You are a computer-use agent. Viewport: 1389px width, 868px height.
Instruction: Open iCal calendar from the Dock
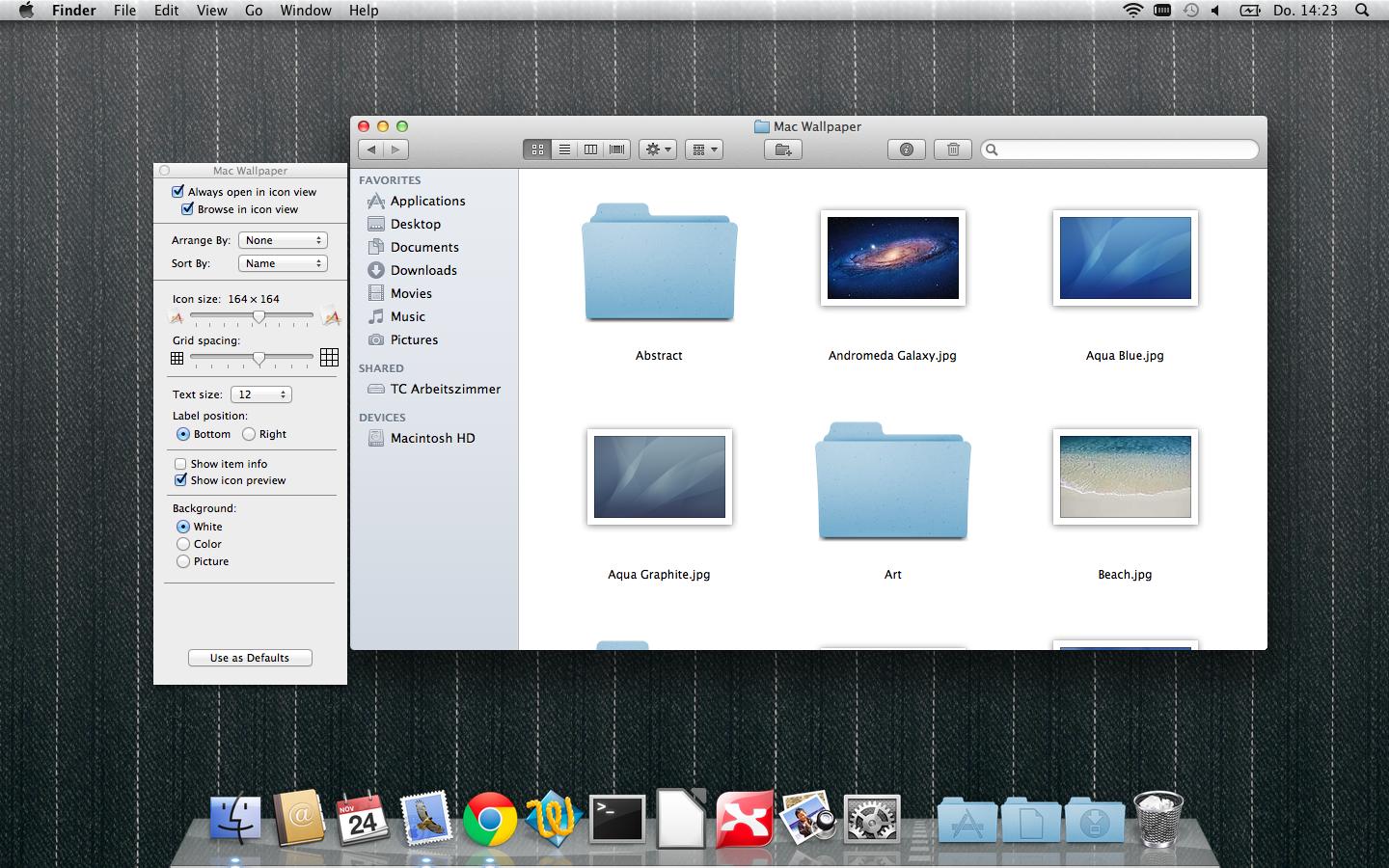pos(363,820)
